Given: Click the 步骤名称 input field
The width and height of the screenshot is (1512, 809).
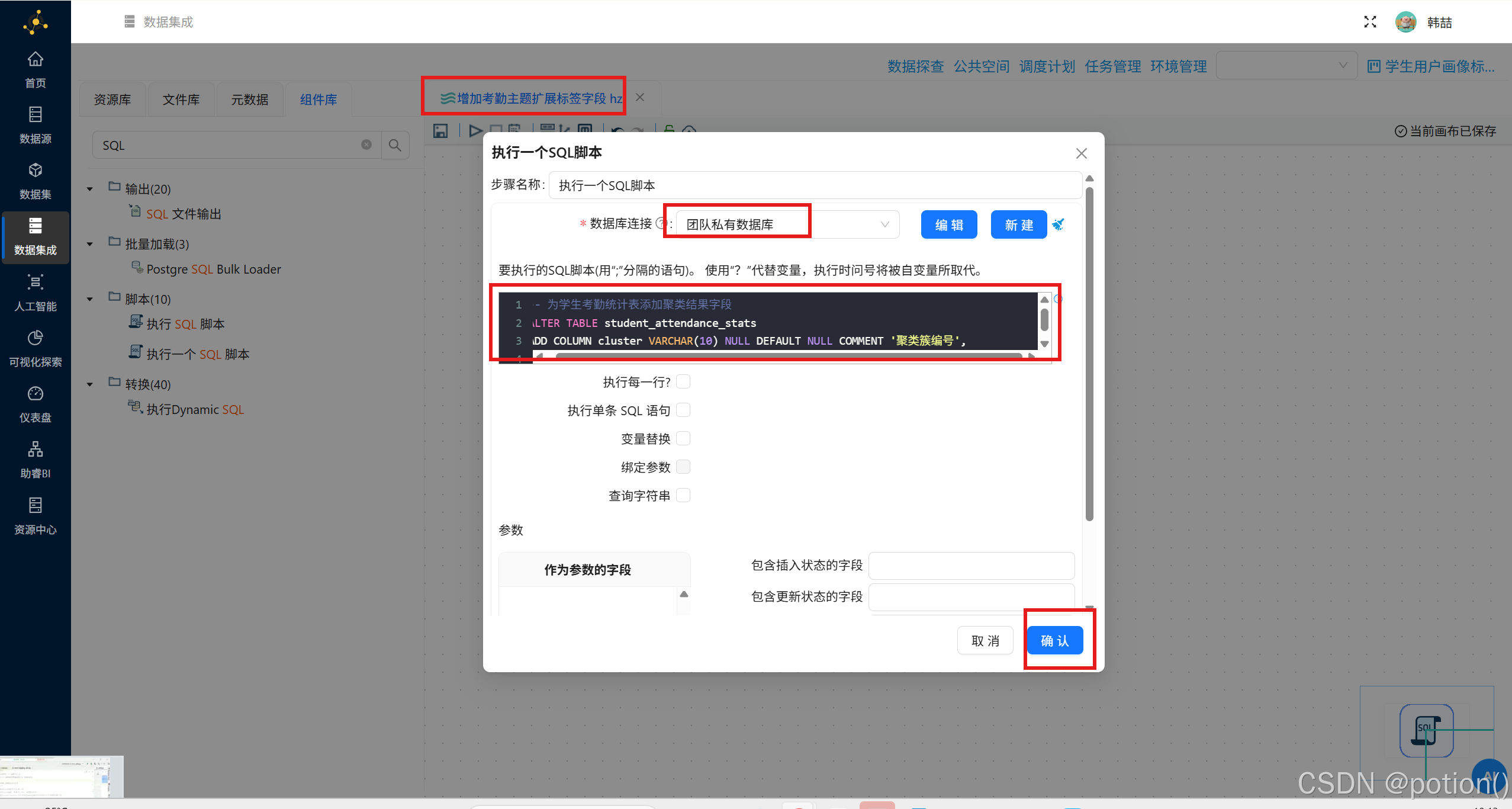Looking at the screenshot, I should [x=815, y=185].
